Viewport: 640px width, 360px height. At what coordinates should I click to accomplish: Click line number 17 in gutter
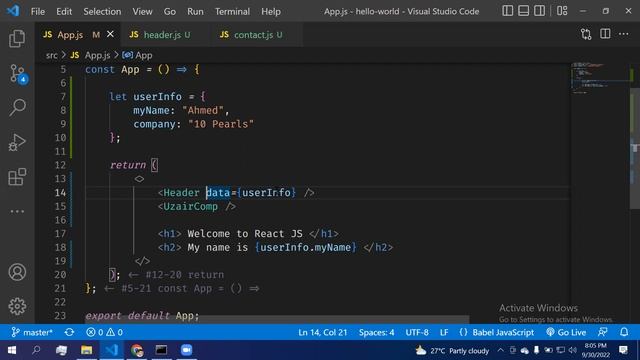click(60, 233)
